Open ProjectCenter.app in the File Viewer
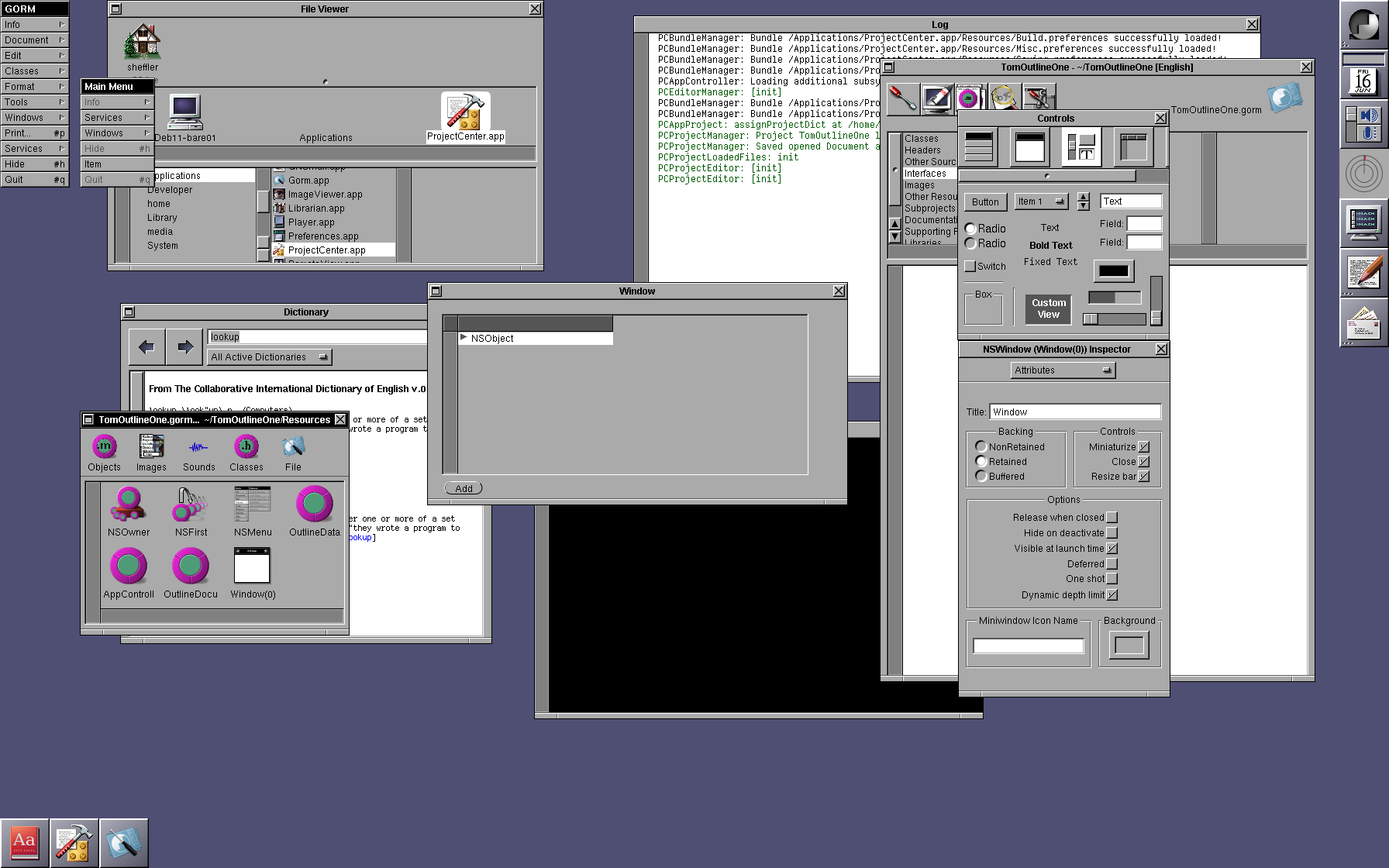The height and width of the screenshot is (868, 1389). pyautogui.click(x=465, y=115)
